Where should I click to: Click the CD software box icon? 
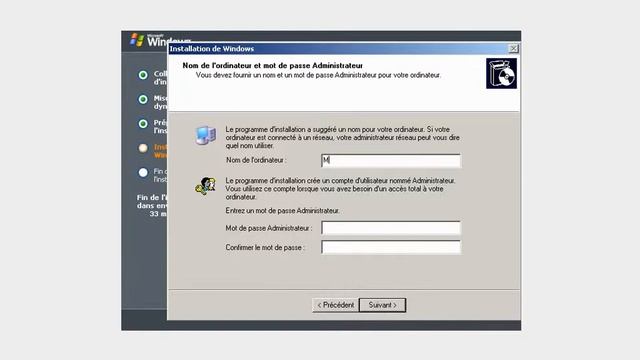(501, 73)
